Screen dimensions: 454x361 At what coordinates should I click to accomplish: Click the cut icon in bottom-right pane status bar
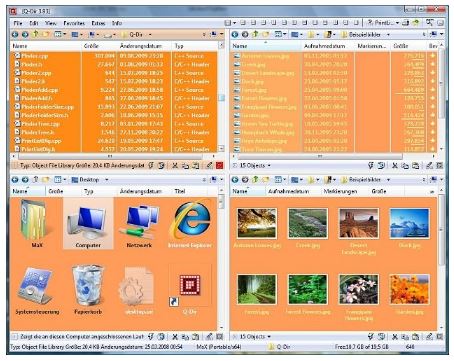[395, 337]
